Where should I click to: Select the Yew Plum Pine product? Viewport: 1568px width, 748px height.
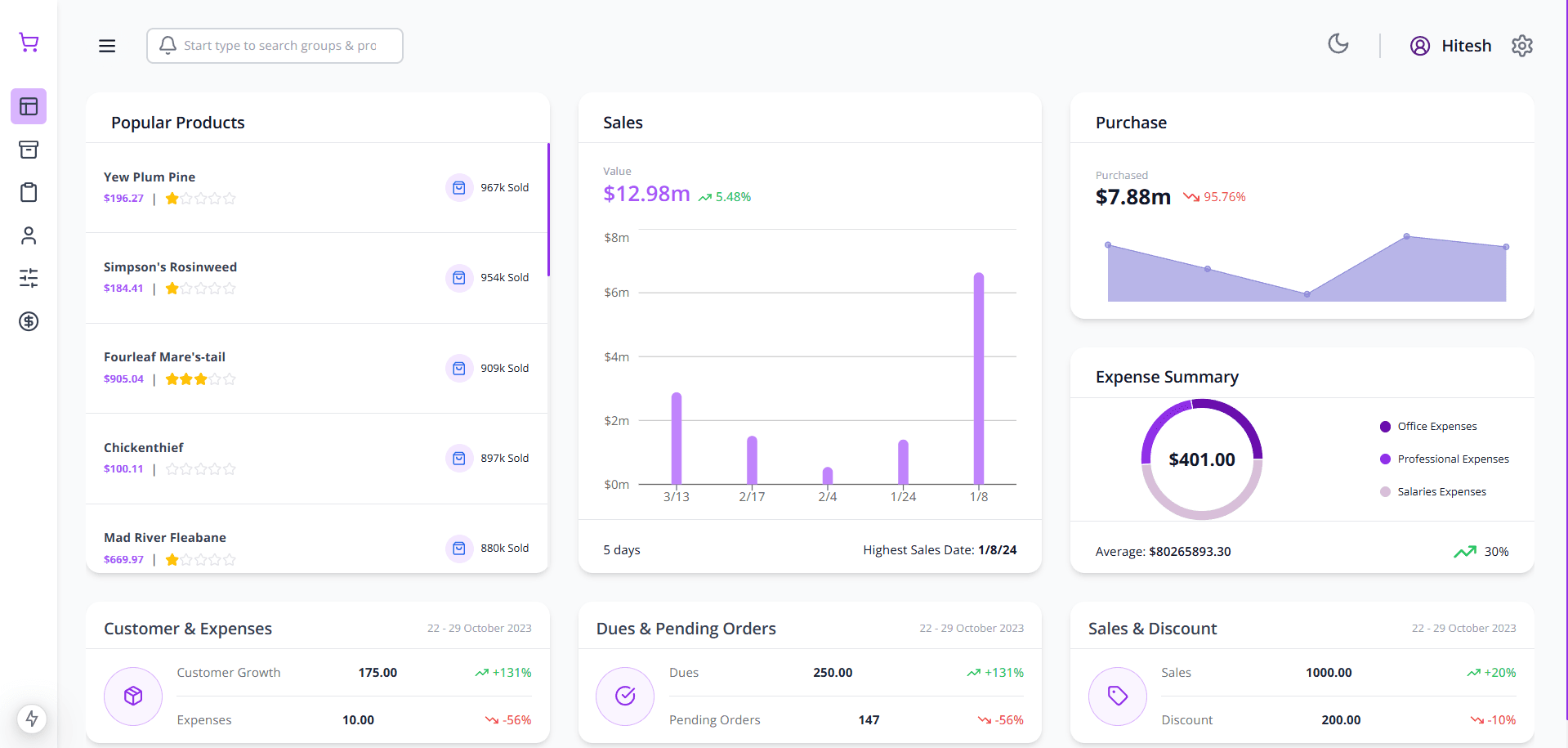coord(150,177)
